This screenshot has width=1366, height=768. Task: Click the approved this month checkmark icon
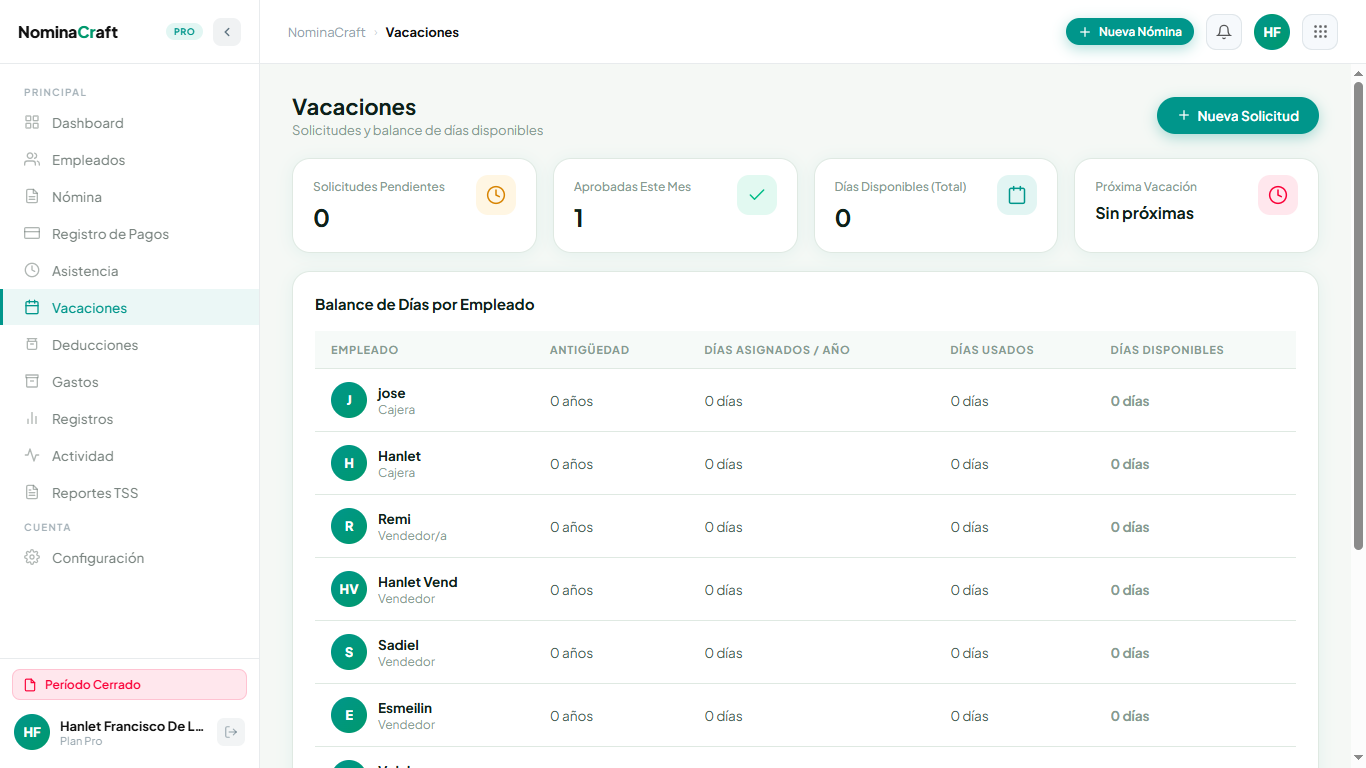tap(757, 195)
